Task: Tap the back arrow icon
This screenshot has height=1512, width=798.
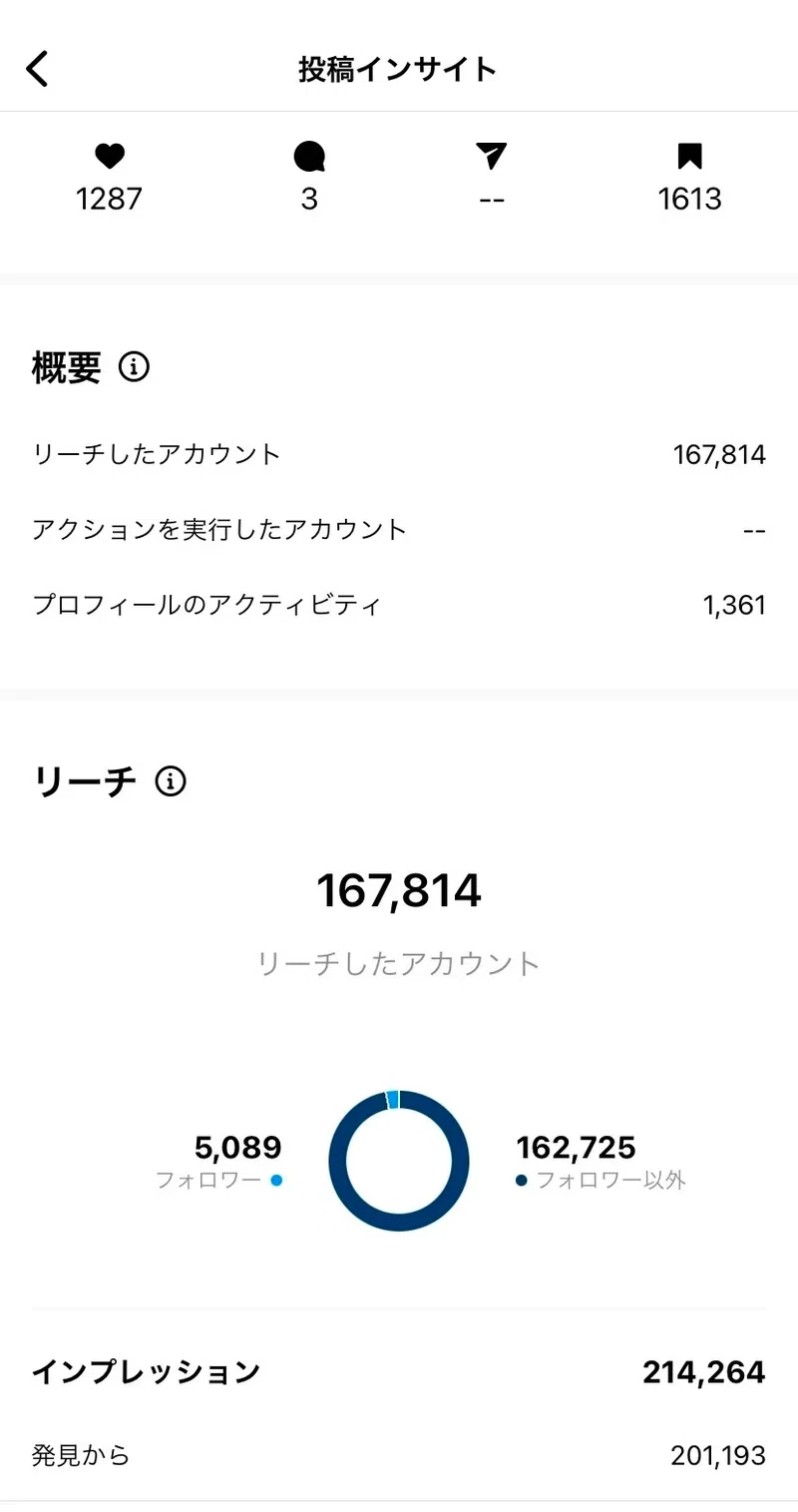Action: tap(37, 69)
